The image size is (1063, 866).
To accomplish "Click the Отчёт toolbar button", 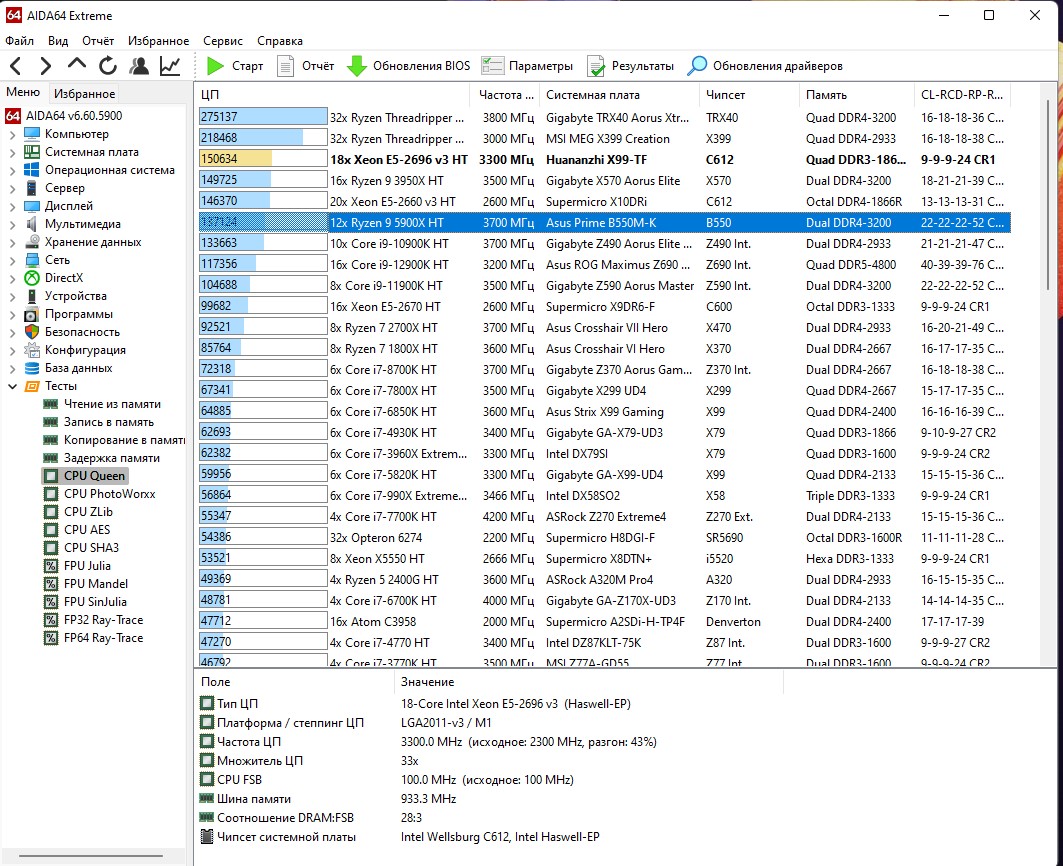I will tap(306, 66).
